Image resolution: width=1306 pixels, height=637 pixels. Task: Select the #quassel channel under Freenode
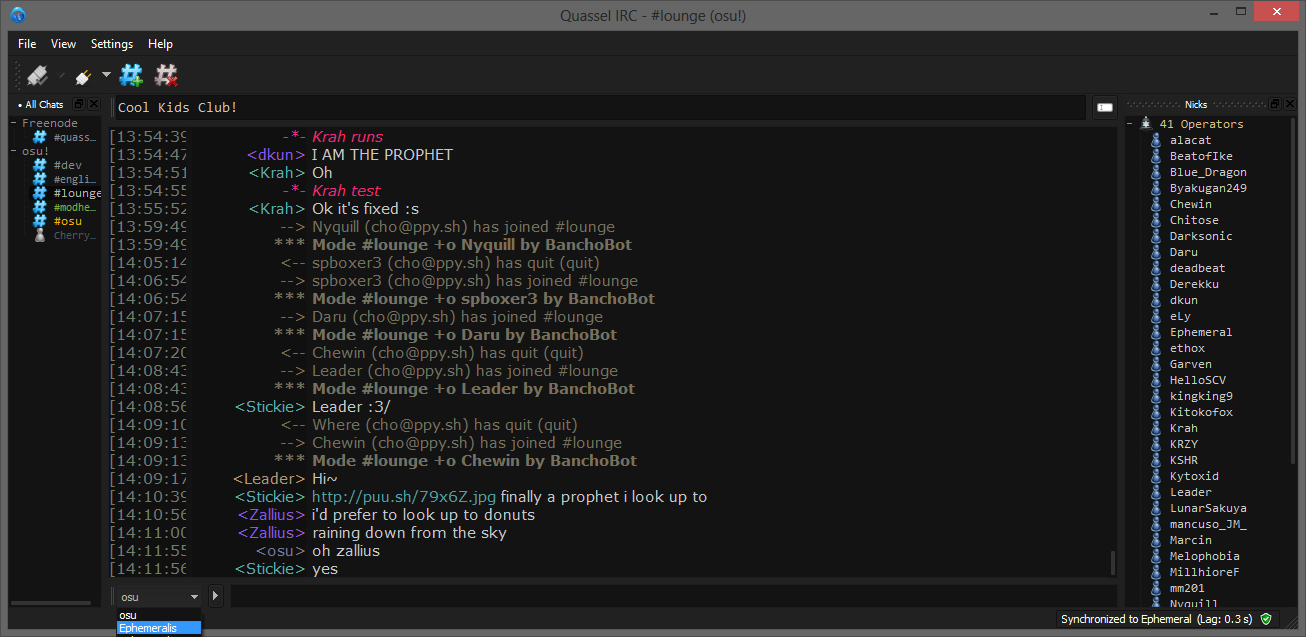click(x=75, y=137)
